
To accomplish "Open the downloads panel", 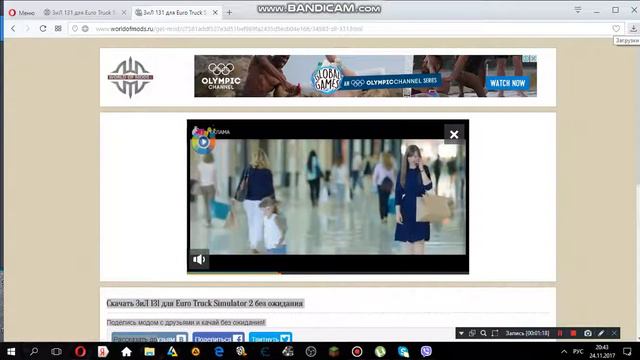I will click(x=633, y=29).
